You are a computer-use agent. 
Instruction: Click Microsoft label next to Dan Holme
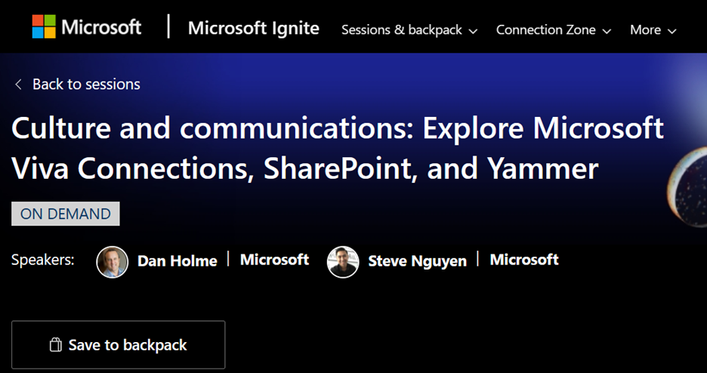click(x=275, y=260)
